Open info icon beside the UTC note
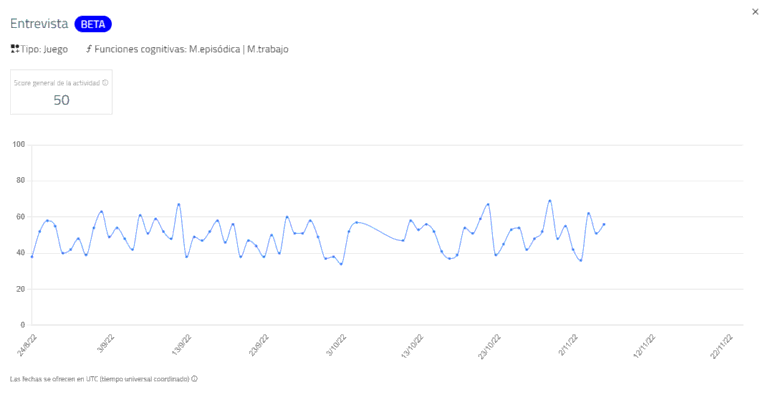This screenshot has width=768, height=400. [x=194, y=379]
